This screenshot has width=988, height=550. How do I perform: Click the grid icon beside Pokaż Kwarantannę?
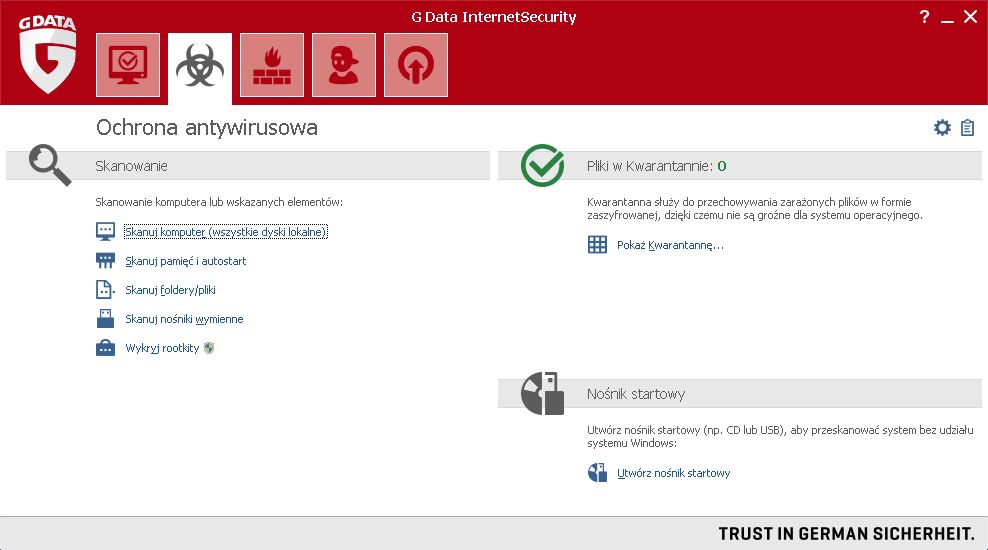[x=597, y=244]
